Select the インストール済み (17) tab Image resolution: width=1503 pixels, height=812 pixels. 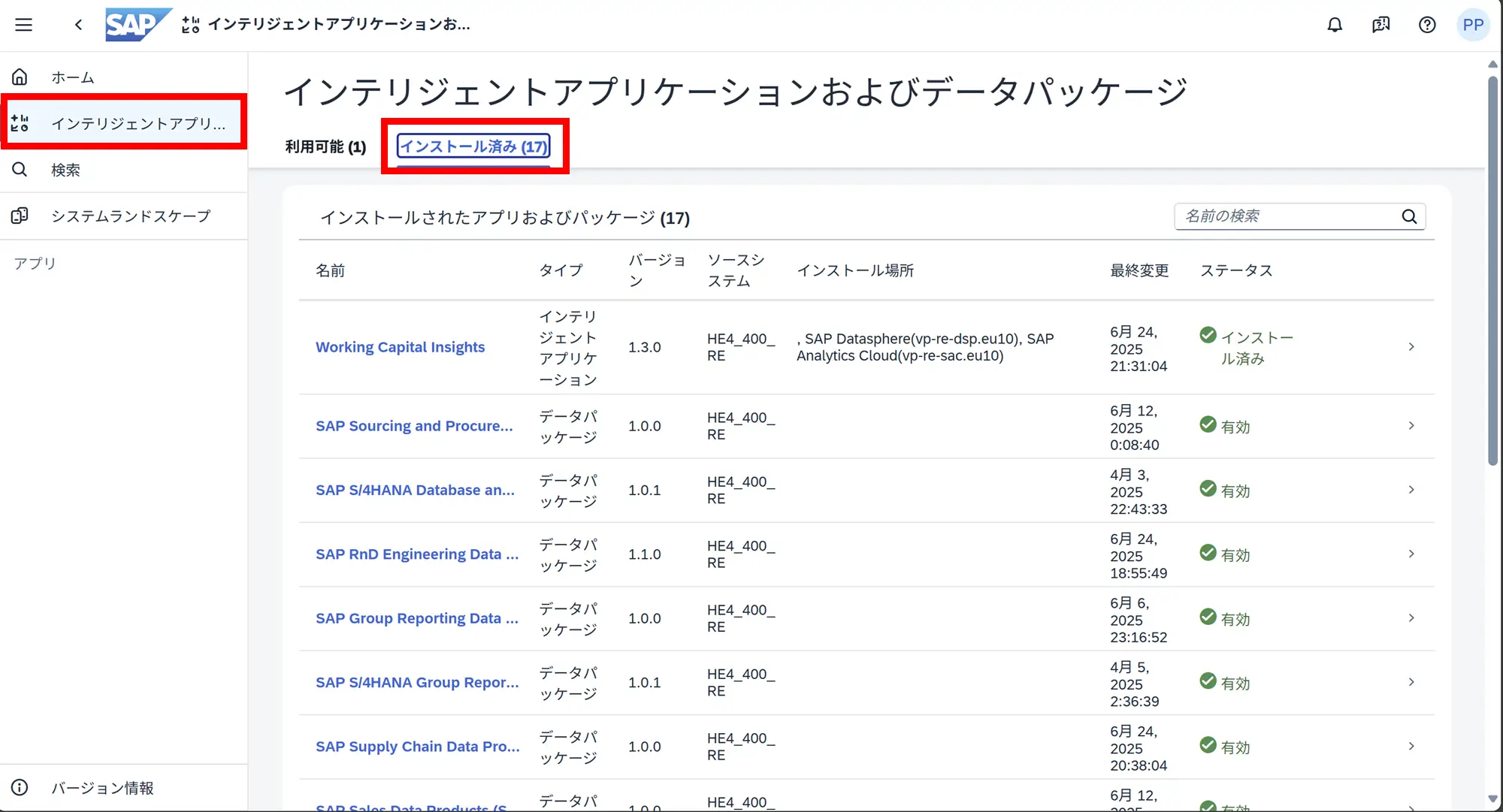[x=473, y=146]
